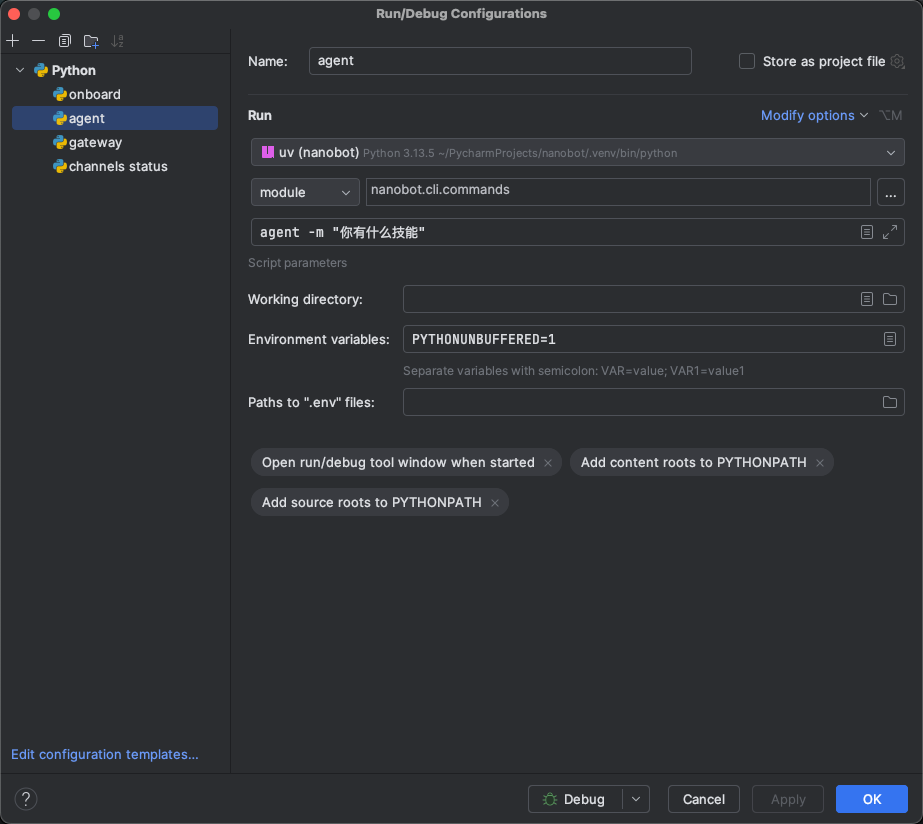Image resolution: width=923 pixels, height=824 pixels.
Task: Open the environment variables editor icon
Action: tap(890, 339)
